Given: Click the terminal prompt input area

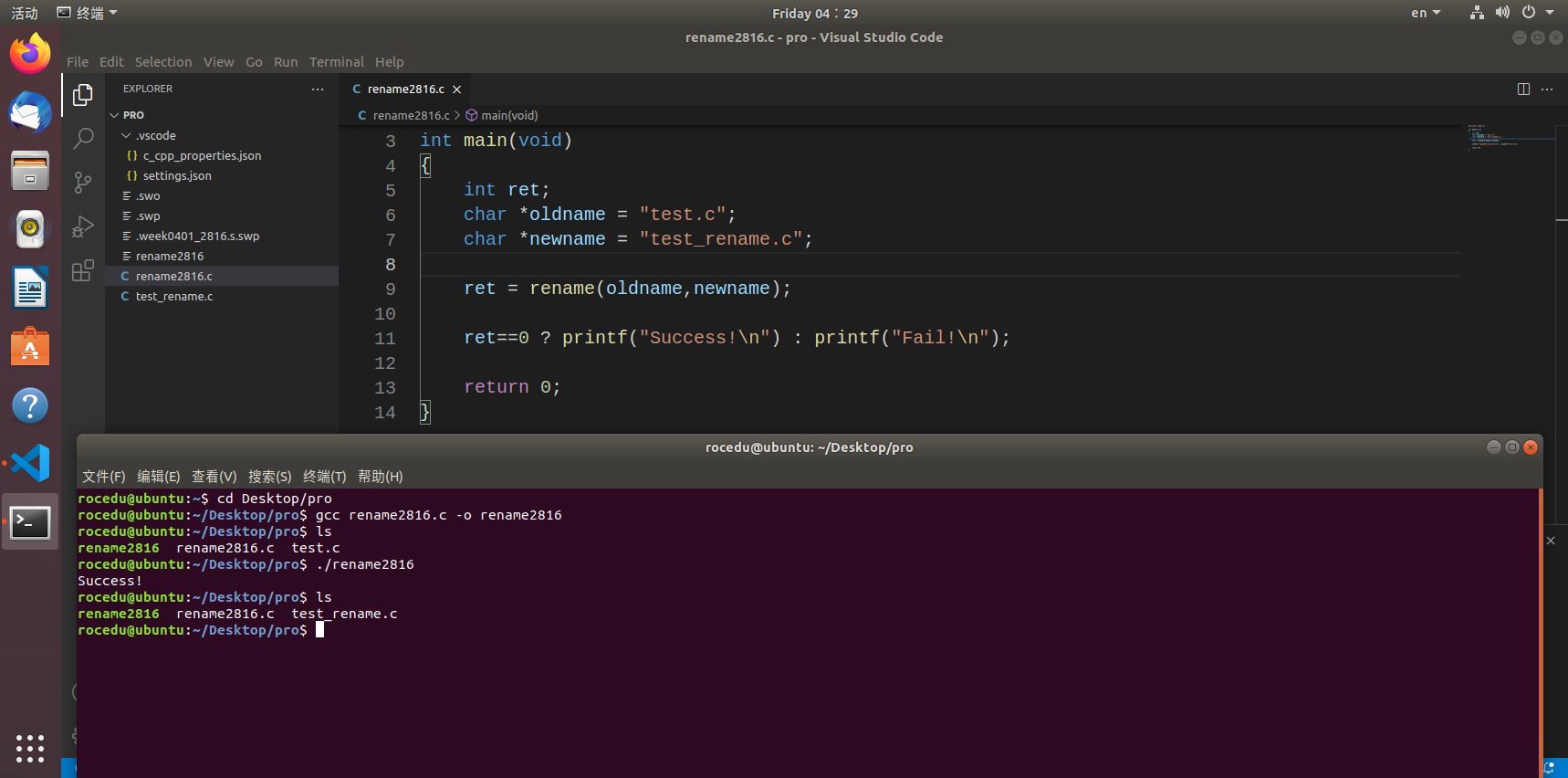Looking at the screenshot, I should pyautogui.click(x=319, y=630).
